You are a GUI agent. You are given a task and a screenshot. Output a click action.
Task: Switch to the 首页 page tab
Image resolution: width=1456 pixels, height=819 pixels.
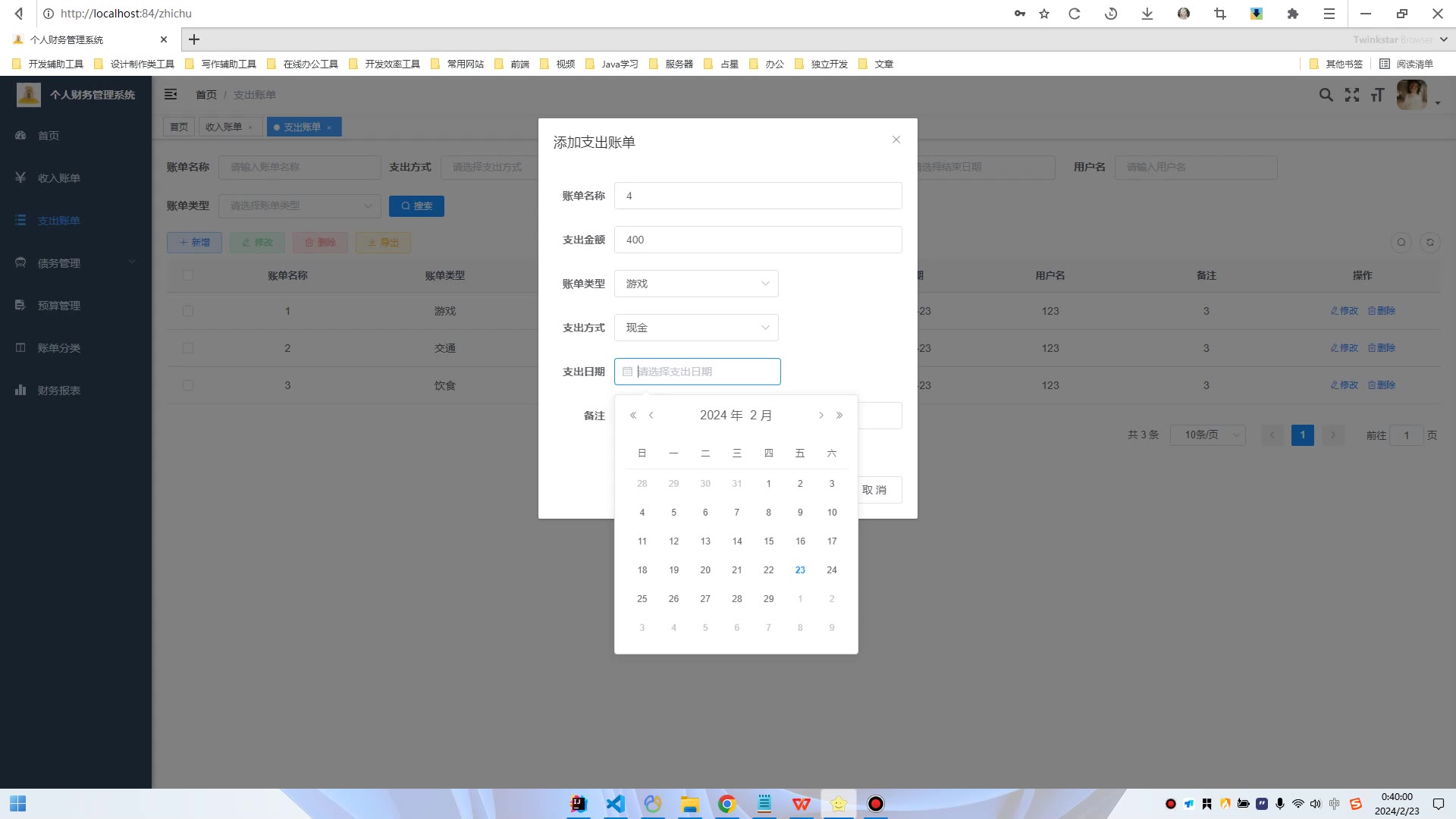point(179,127)
